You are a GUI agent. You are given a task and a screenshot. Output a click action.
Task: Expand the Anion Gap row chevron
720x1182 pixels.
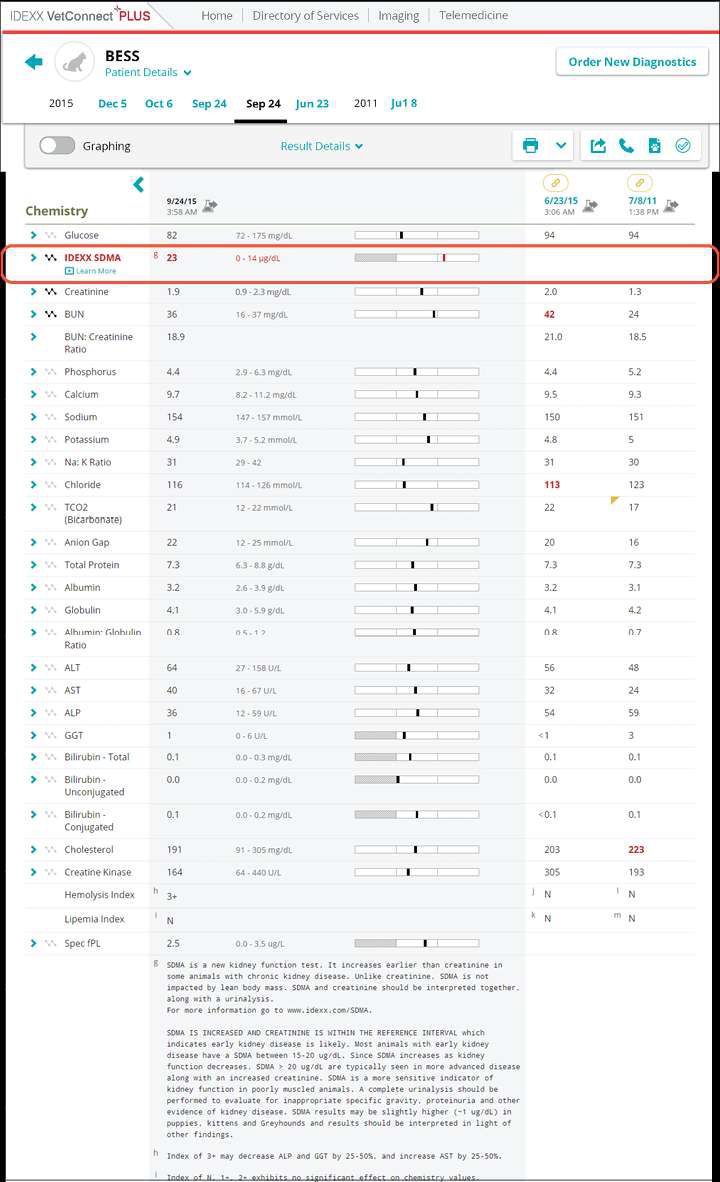click(33, 542)
